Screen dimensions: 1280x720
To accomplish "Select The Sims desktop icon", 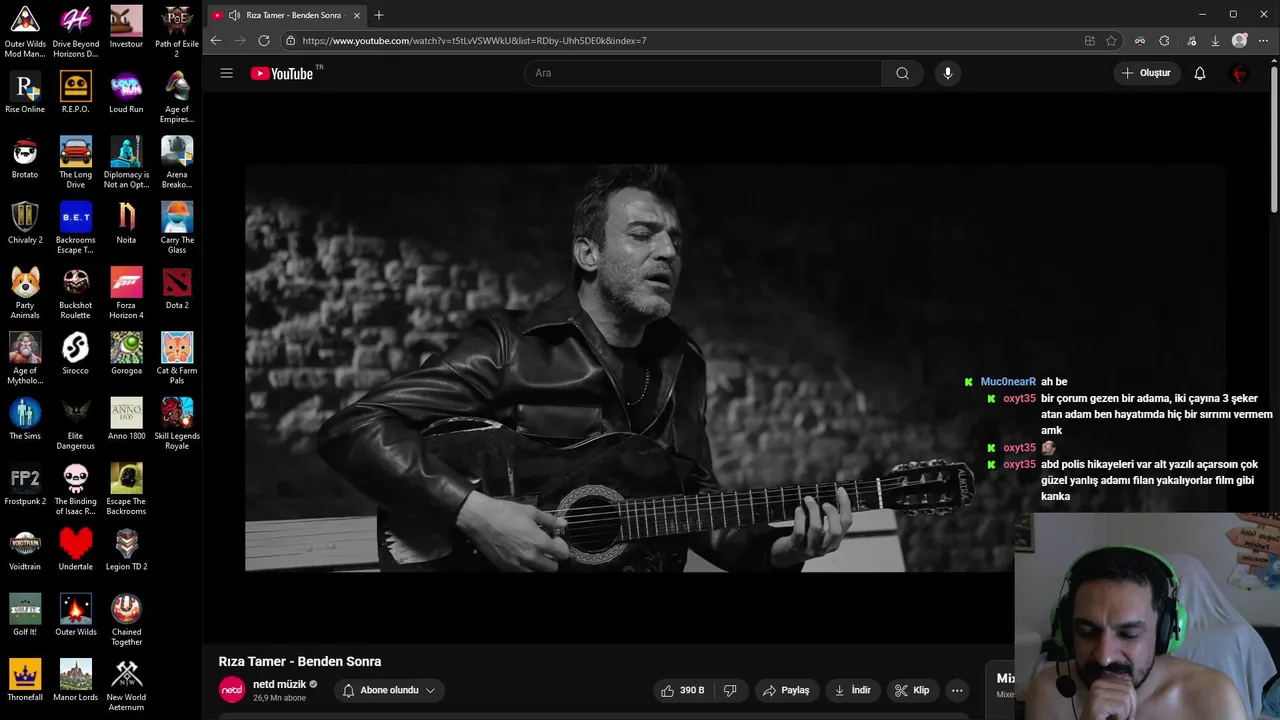I will coord(25,419).
